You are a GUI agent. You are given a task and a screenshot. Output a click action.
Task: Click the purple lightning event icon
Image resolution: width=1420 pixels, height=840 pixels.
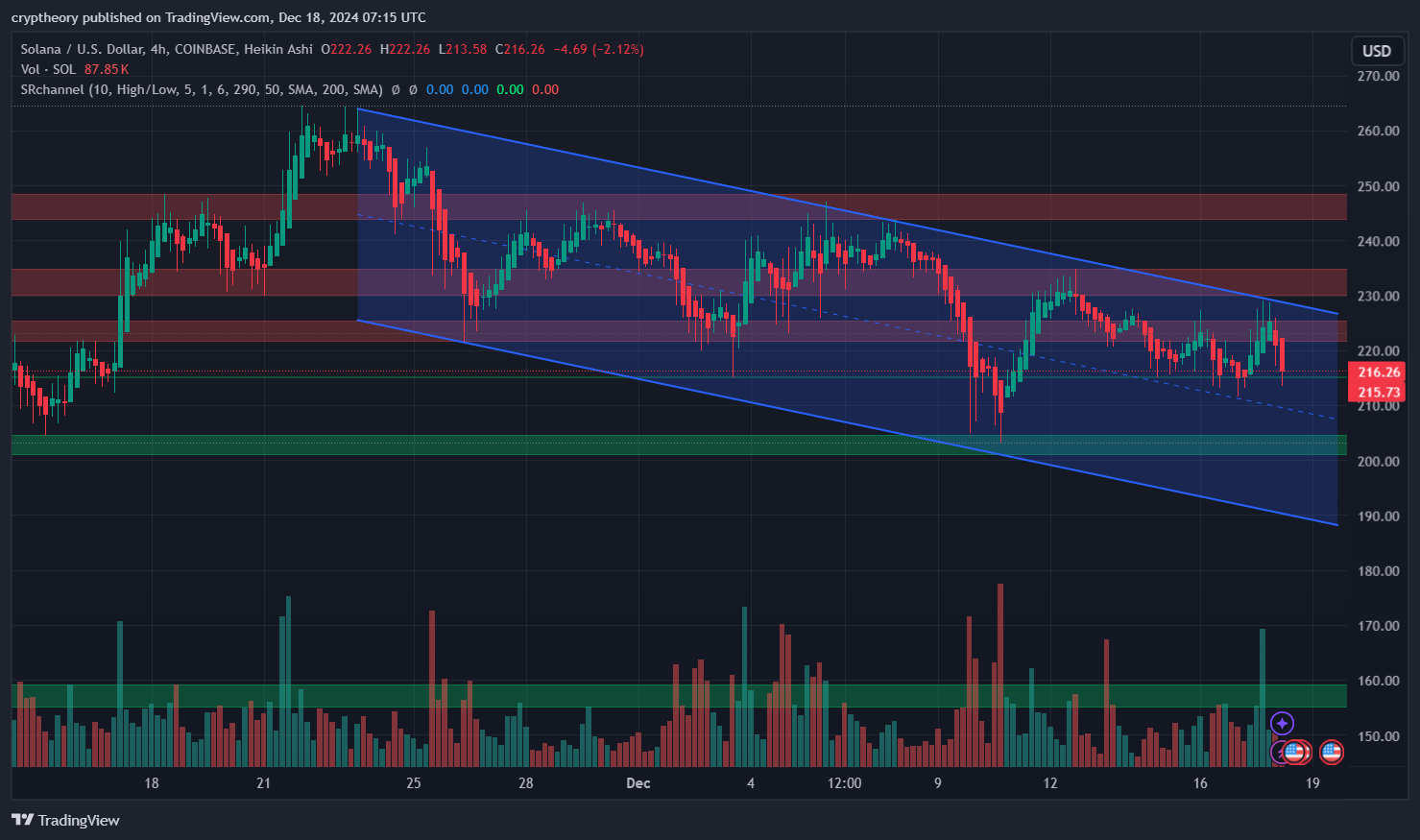click(x=1279, y=752)
